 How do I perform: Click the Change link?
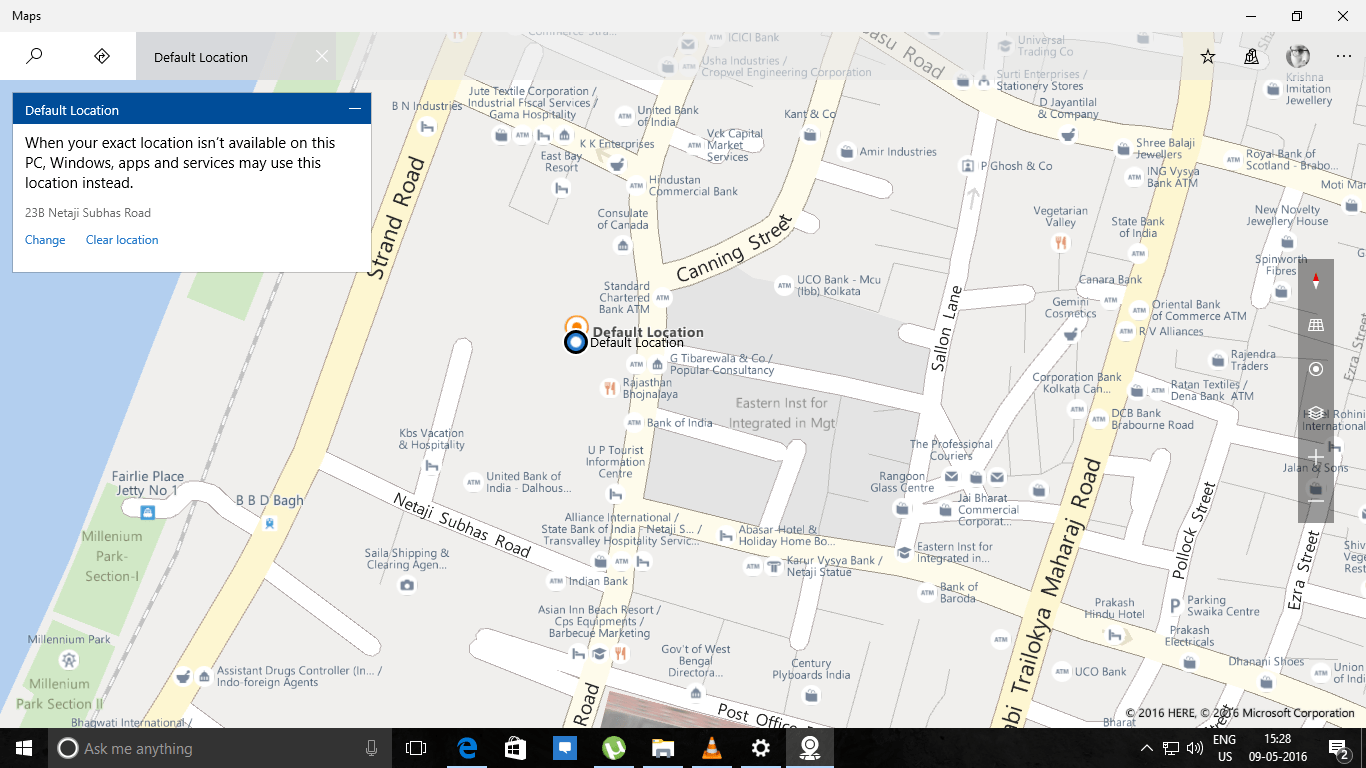tap(45, 240)
